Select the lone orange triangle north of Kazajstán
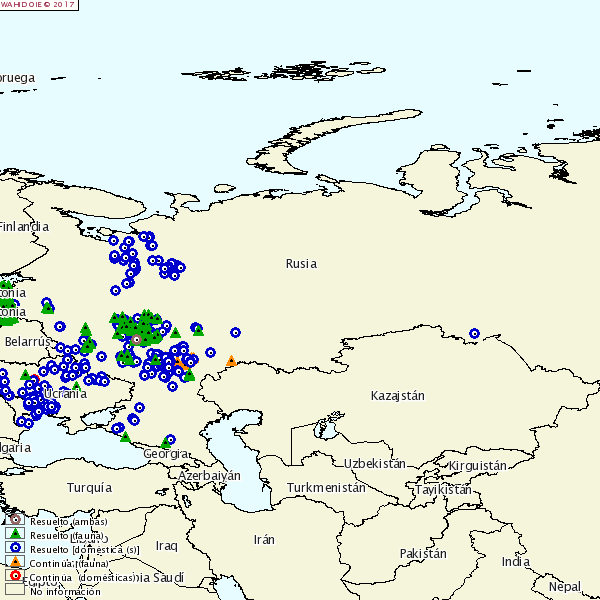Screen dimensions: 600x600 click(231, 361)
